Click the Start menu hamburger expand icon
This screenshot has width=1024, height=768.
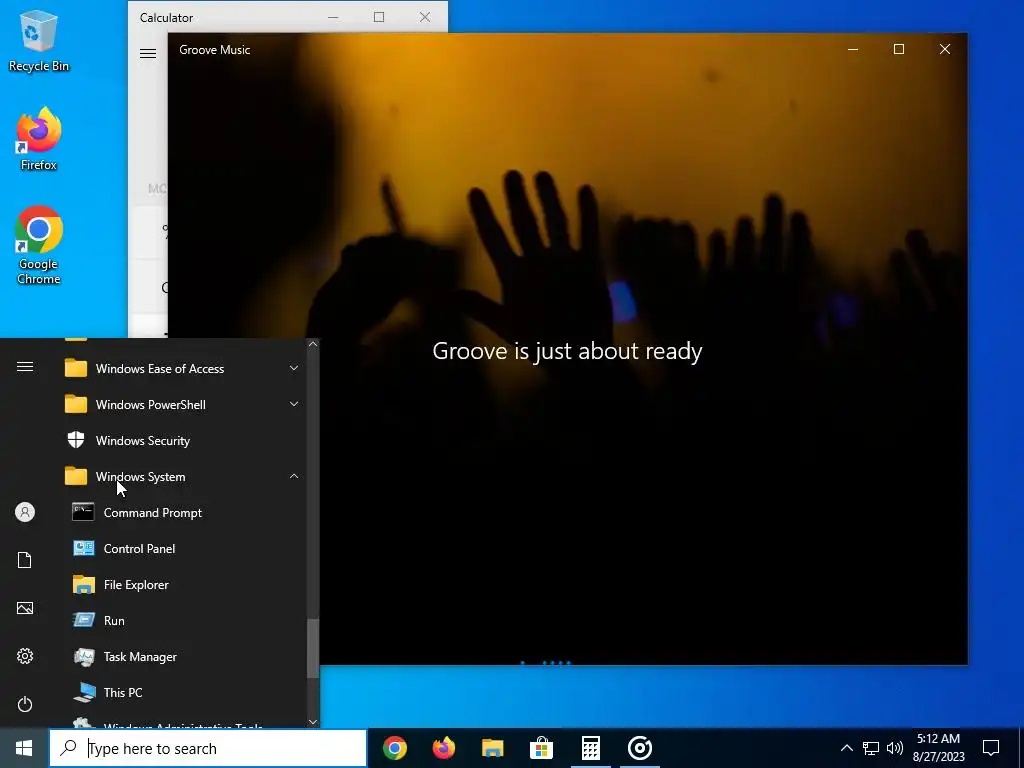[x=25, y=367]
